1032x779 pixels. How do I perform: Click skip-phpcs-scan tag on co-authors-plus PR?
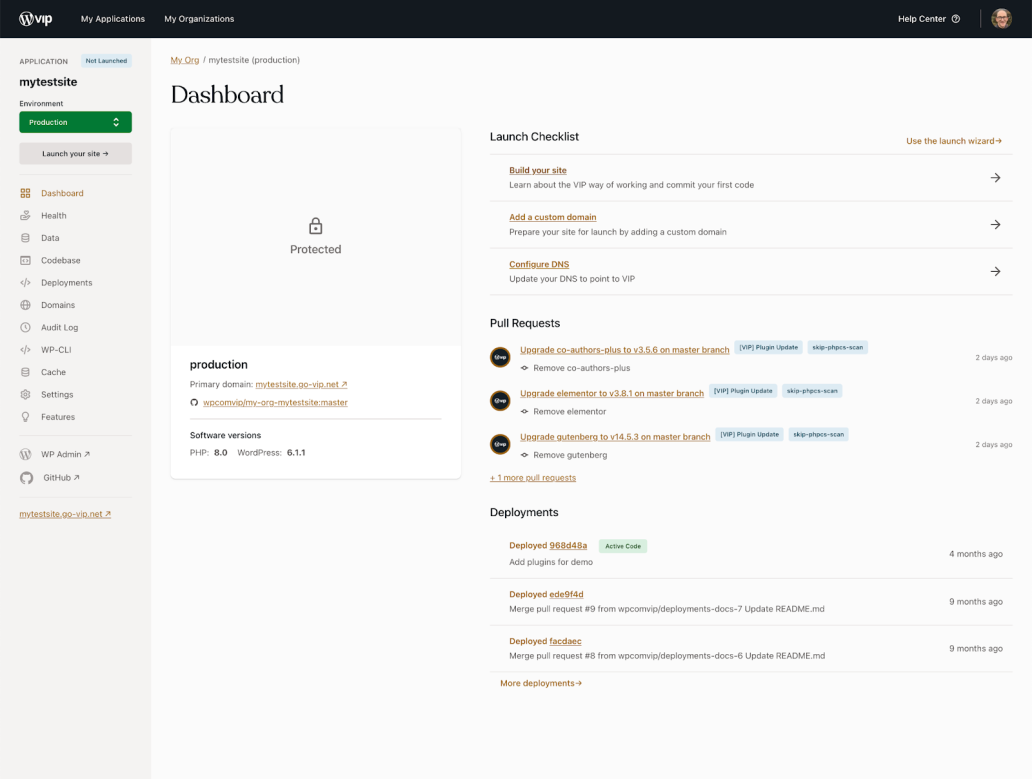837,347
